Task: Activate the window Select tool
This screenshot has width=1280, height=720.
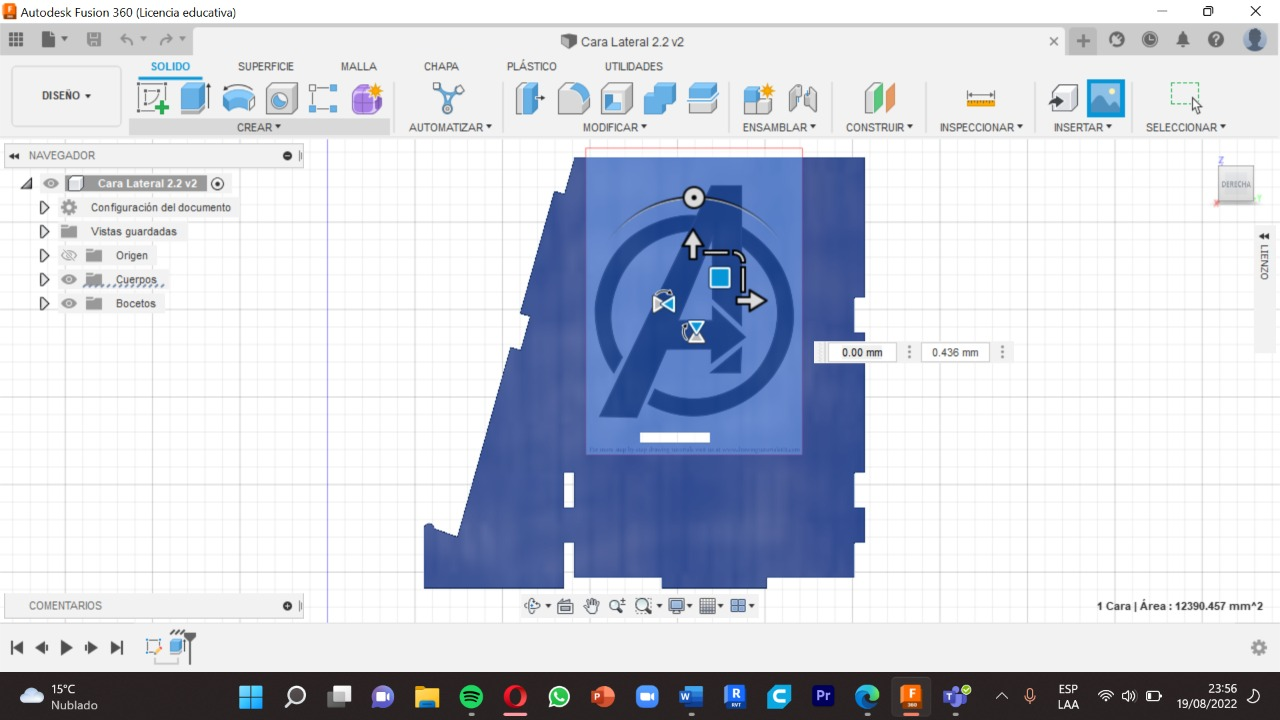Action: (x=1186, y=98)
